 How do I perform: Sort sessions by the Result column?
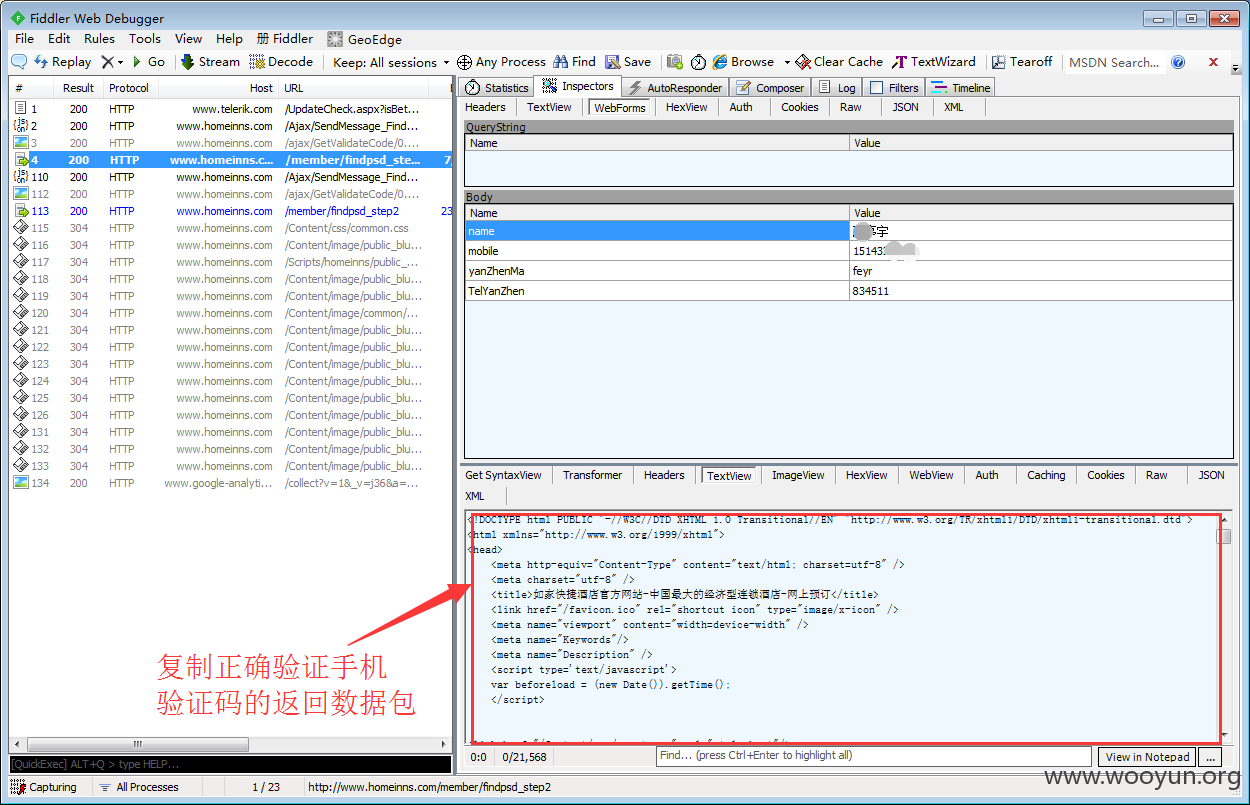(78, 88)
